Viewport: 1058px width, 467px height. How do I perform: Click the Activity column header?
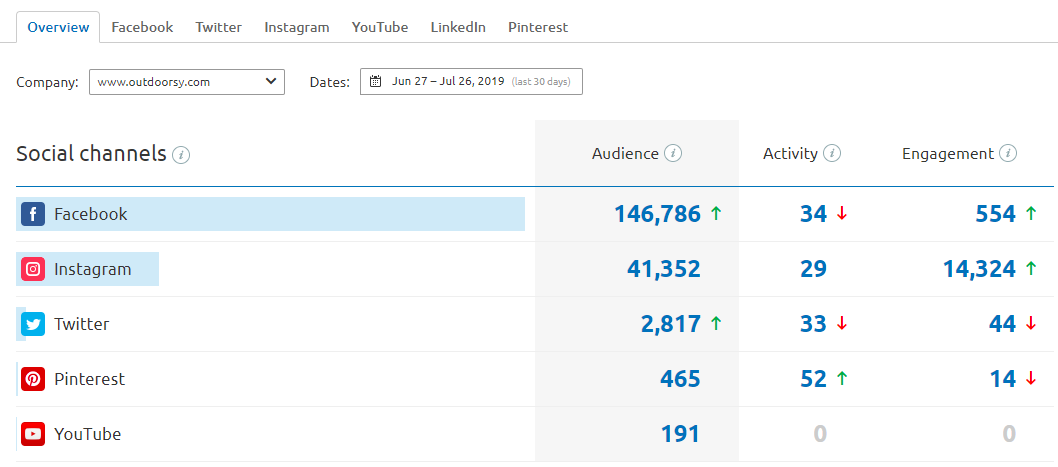coord(790,153)
